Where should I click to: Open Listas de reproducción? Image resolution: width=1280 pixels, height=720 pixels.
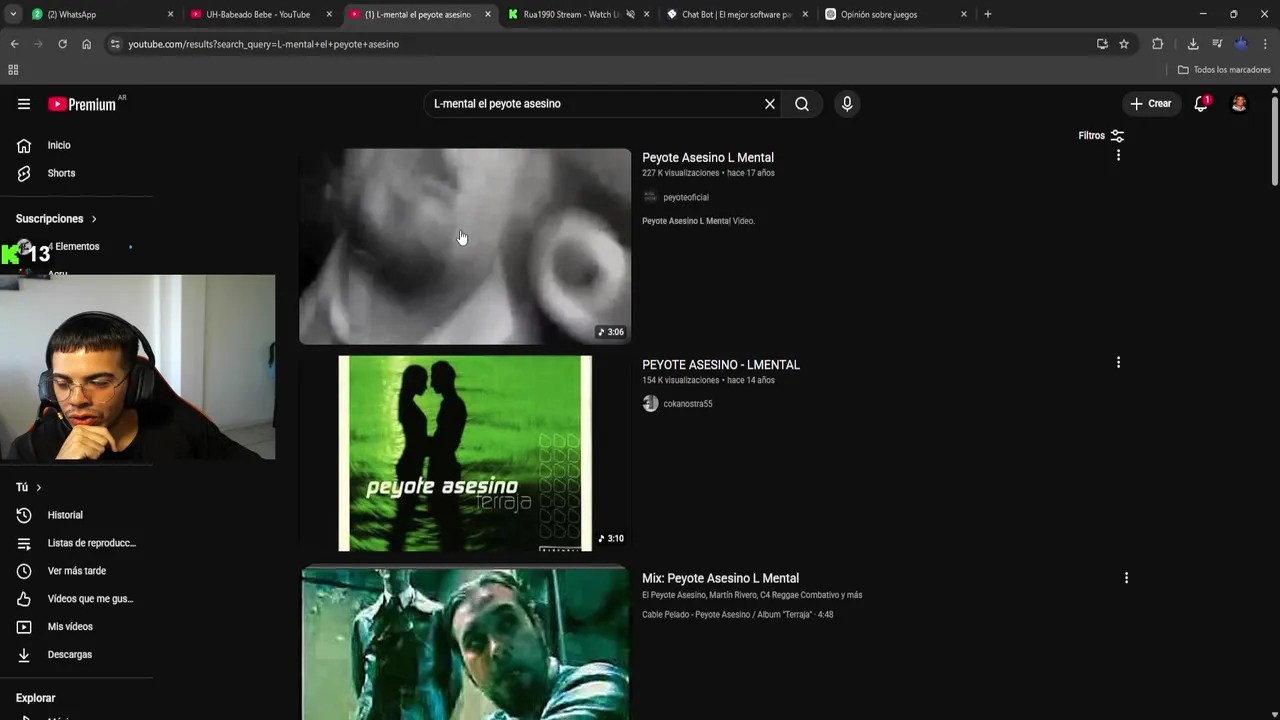coord(76,543)
